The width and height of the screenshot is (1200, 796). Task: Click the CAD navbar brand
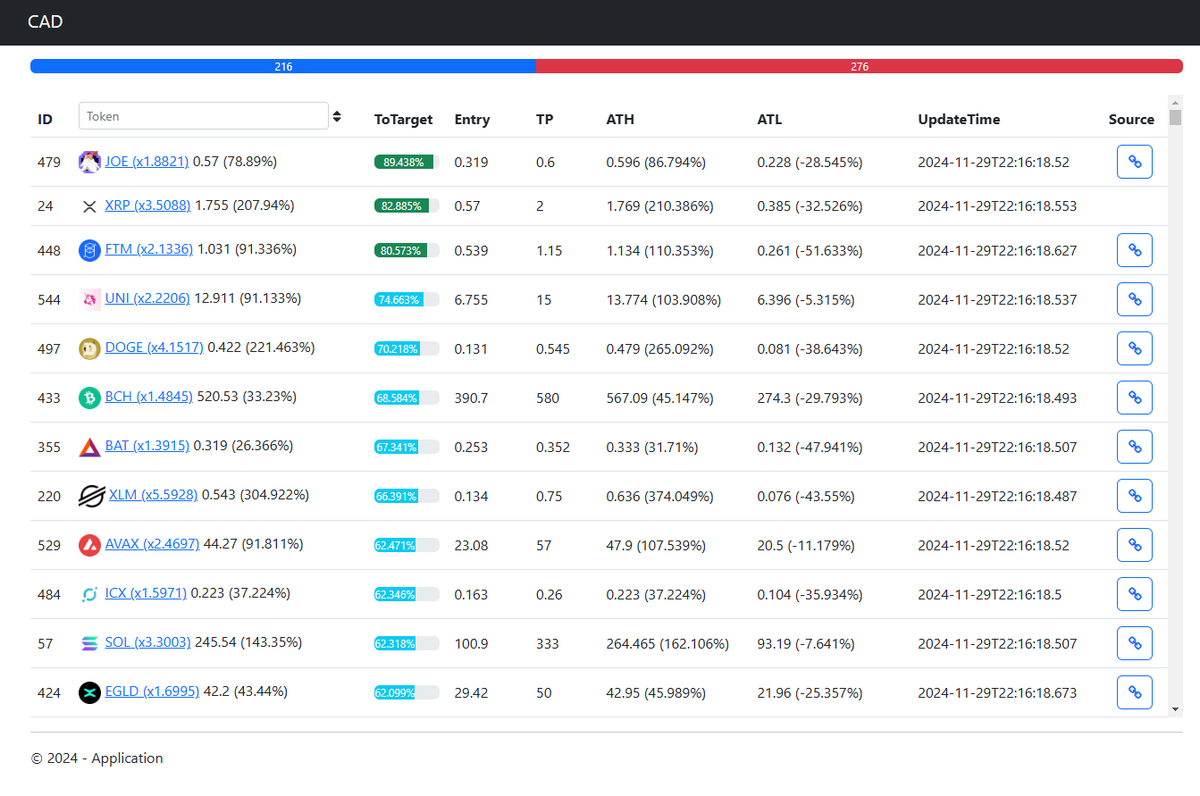pos(45,22)
